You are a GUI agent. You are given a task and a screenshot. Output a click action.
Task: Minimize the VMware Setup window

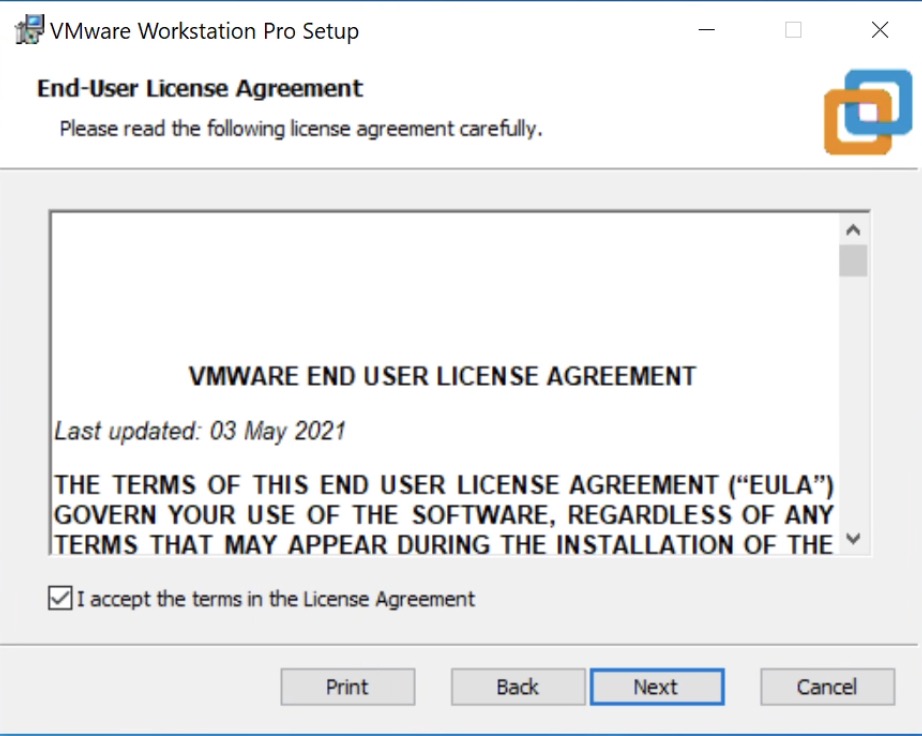coord(707,30)
